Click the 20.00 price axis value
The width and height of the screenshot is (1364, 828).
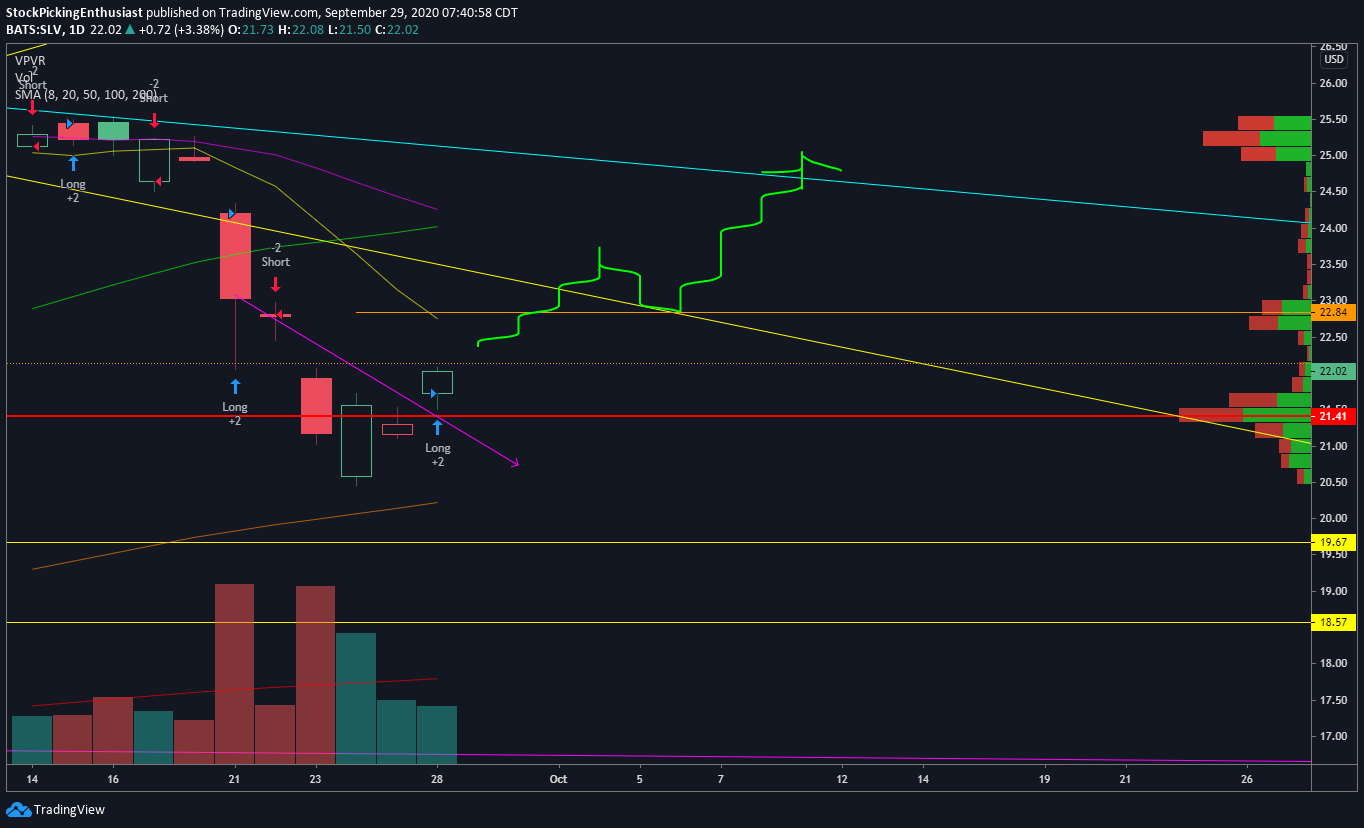[1333, 518]
